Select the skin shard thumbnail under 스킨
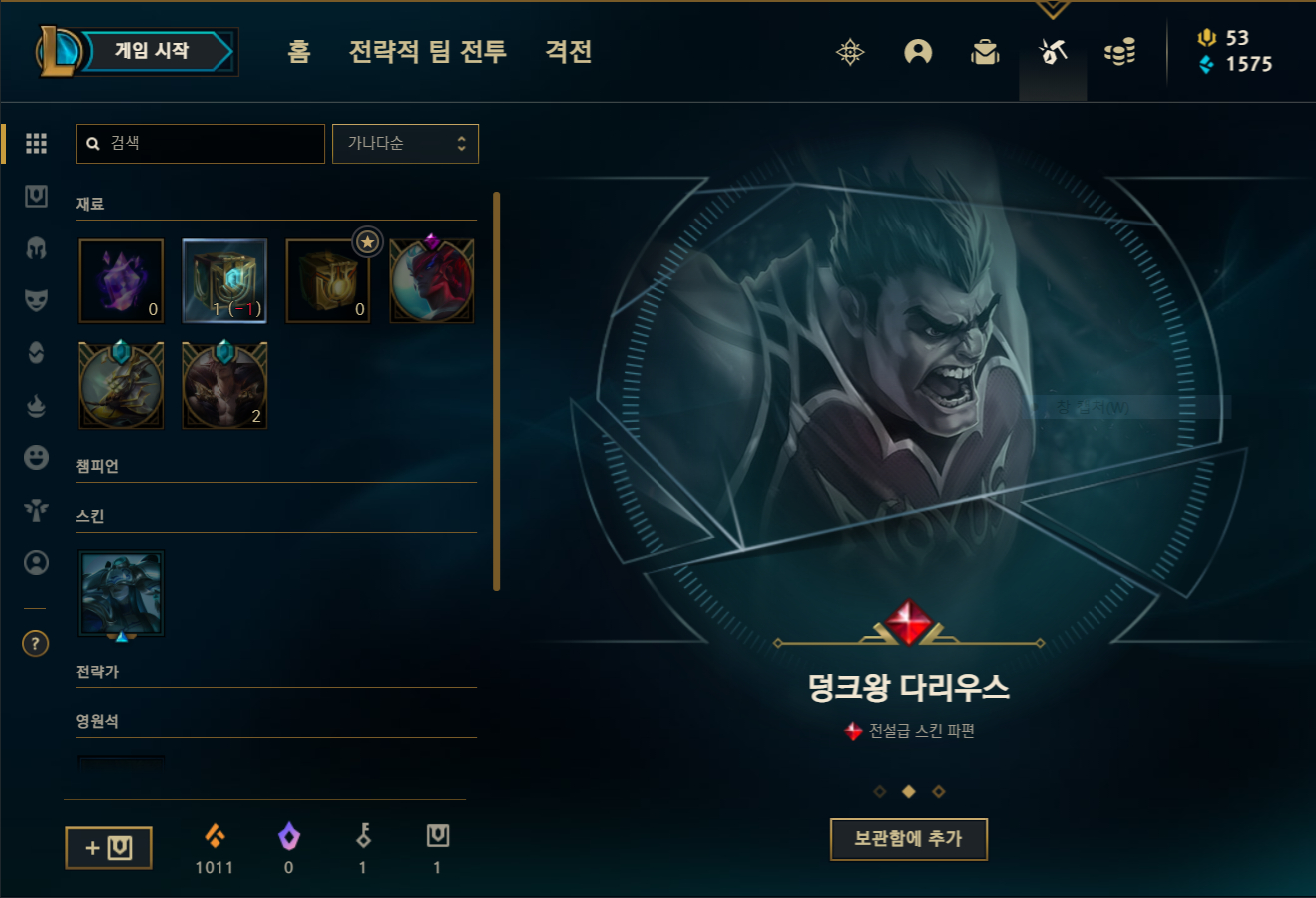1316x898 pixels. [x=121, y=593]
